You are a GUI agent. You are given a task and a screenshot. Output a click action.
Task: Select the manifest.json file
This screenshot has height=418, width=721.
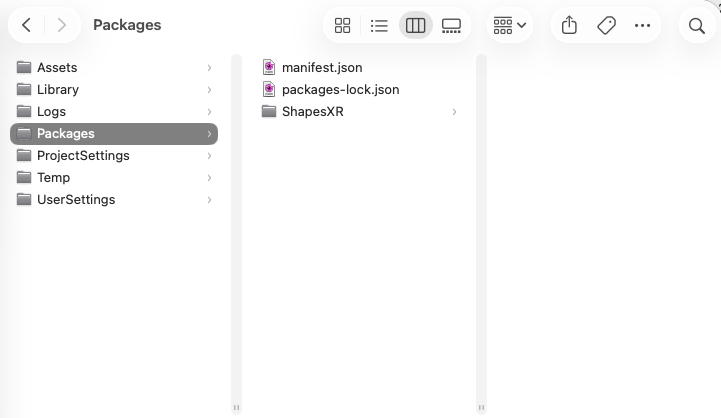[x=322, y=68]
